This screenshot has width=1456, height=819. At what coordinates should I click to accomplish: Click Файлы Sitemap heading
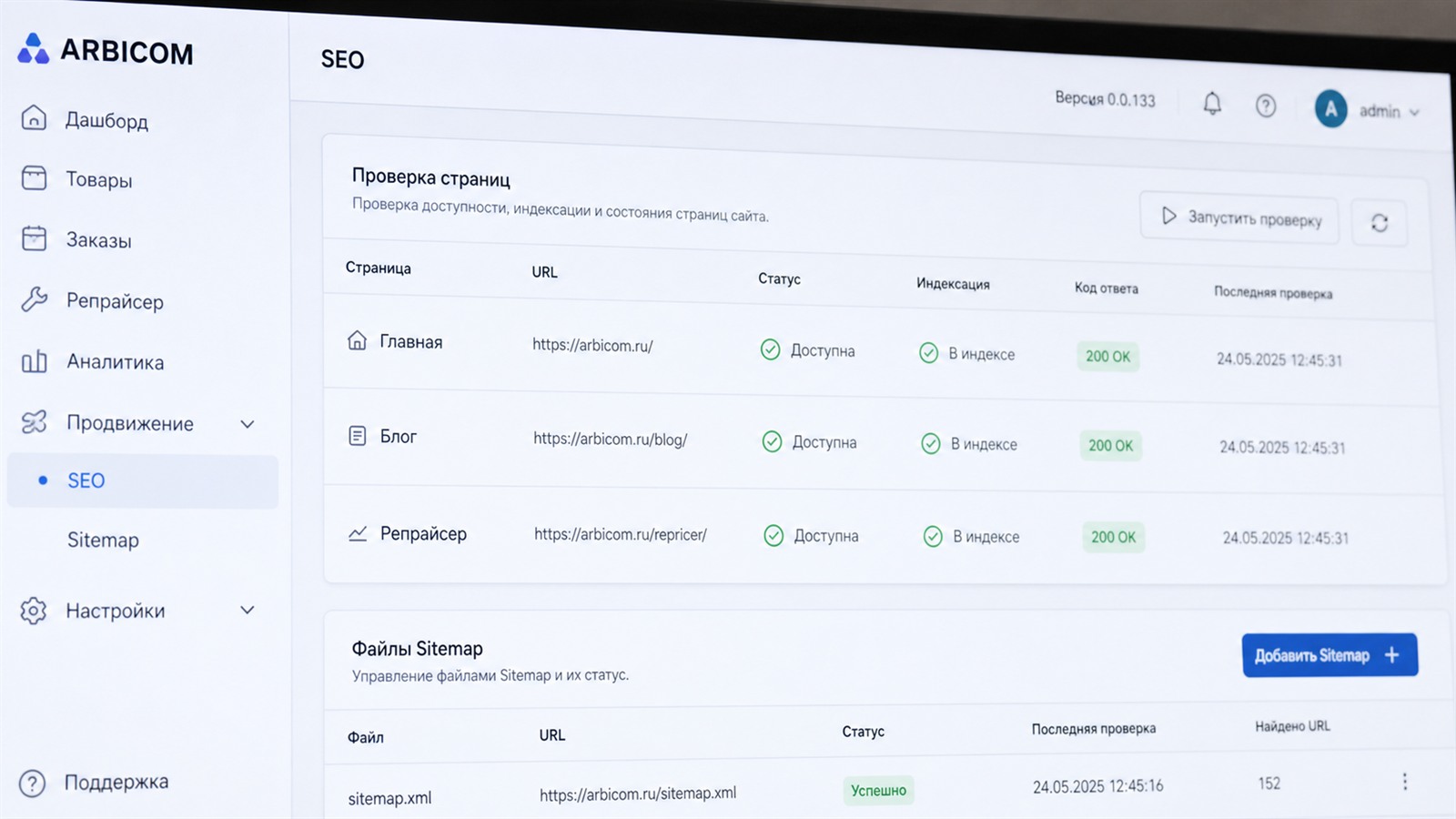coord(418,649)
